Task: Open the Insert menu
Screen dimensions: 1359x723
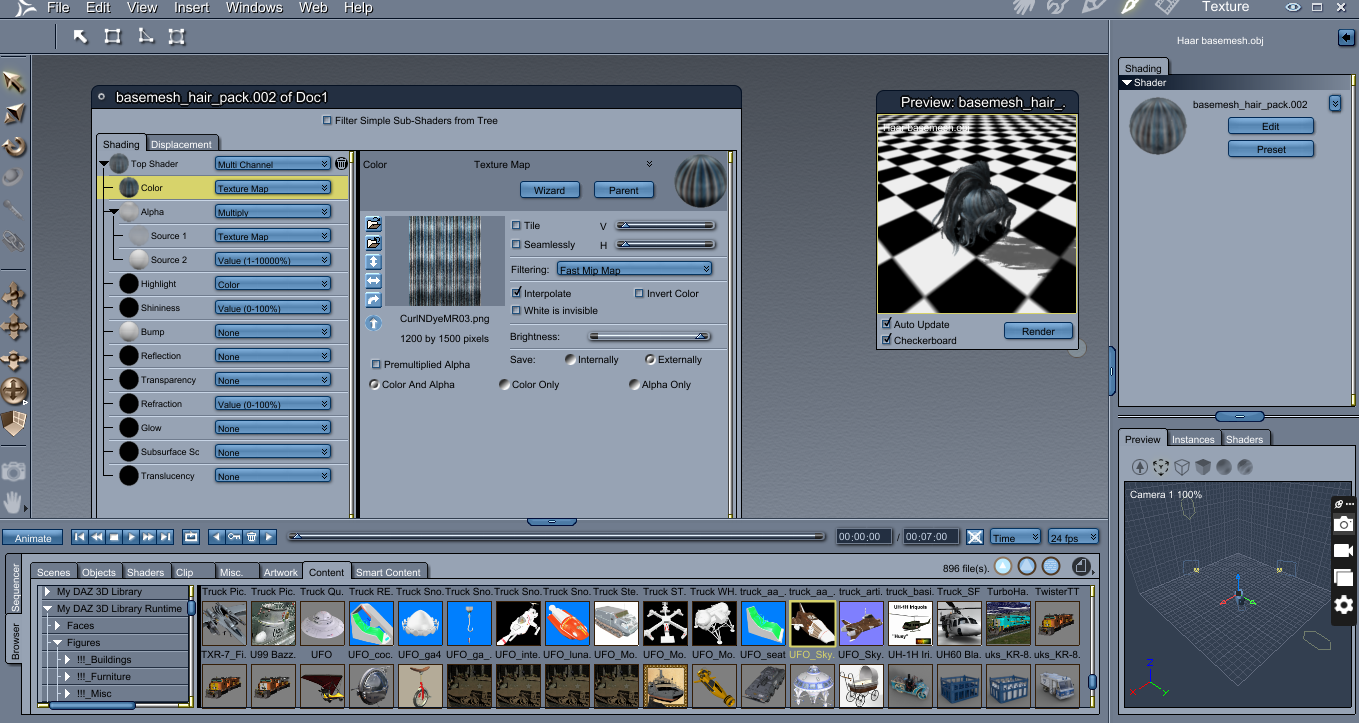Action: [192, 7]
